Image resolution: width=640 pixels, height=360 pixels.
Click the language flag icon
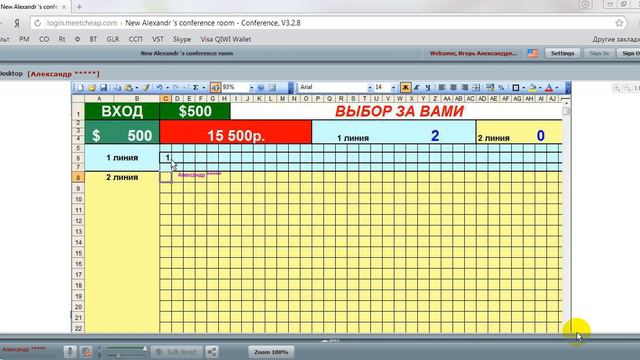[x=533, y=53]
